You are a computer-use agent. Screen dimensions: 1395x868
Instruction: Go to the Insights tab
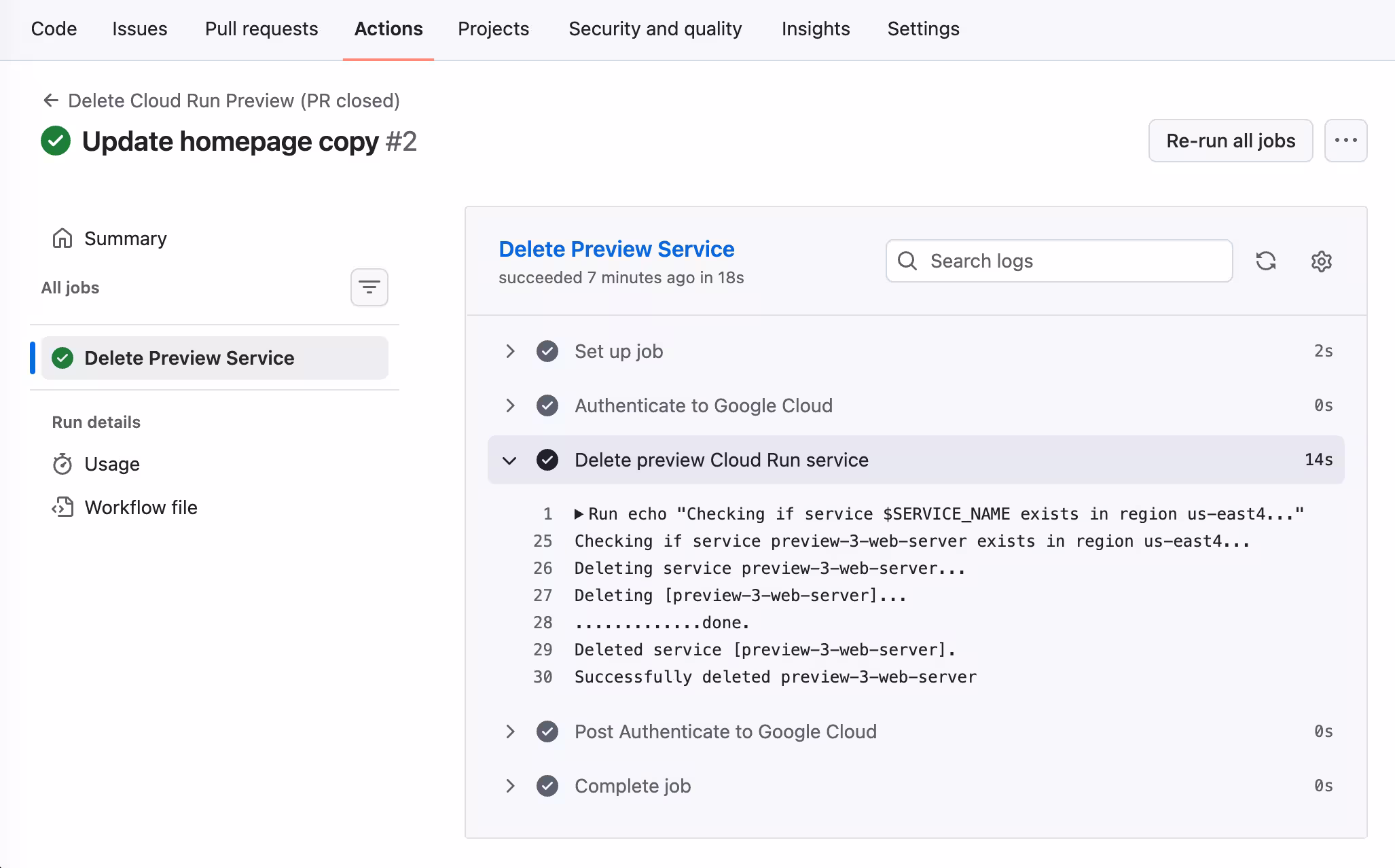815,29
